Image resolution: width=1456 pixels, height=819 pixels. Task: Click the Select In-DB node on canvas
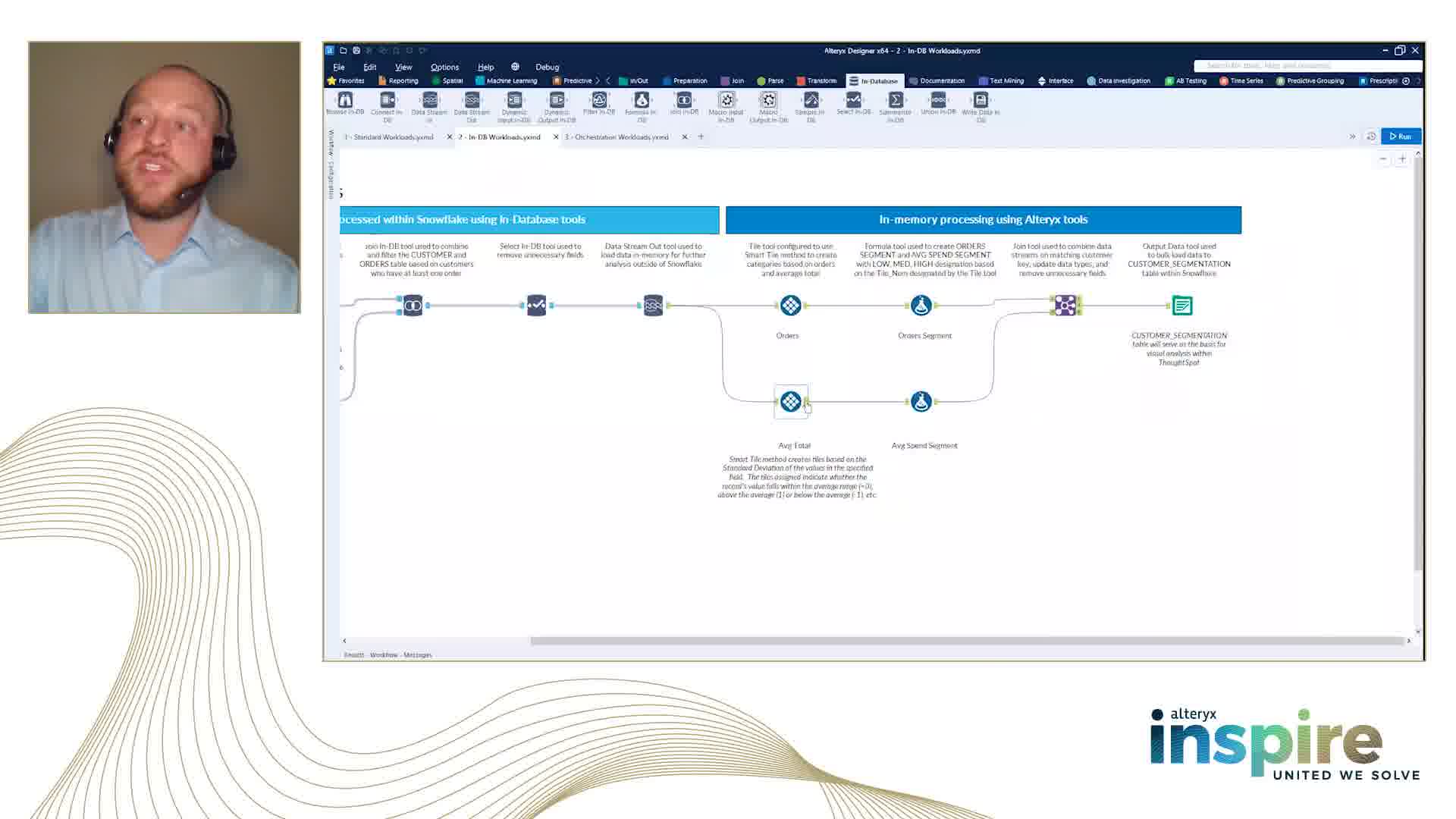coord(536,306)
